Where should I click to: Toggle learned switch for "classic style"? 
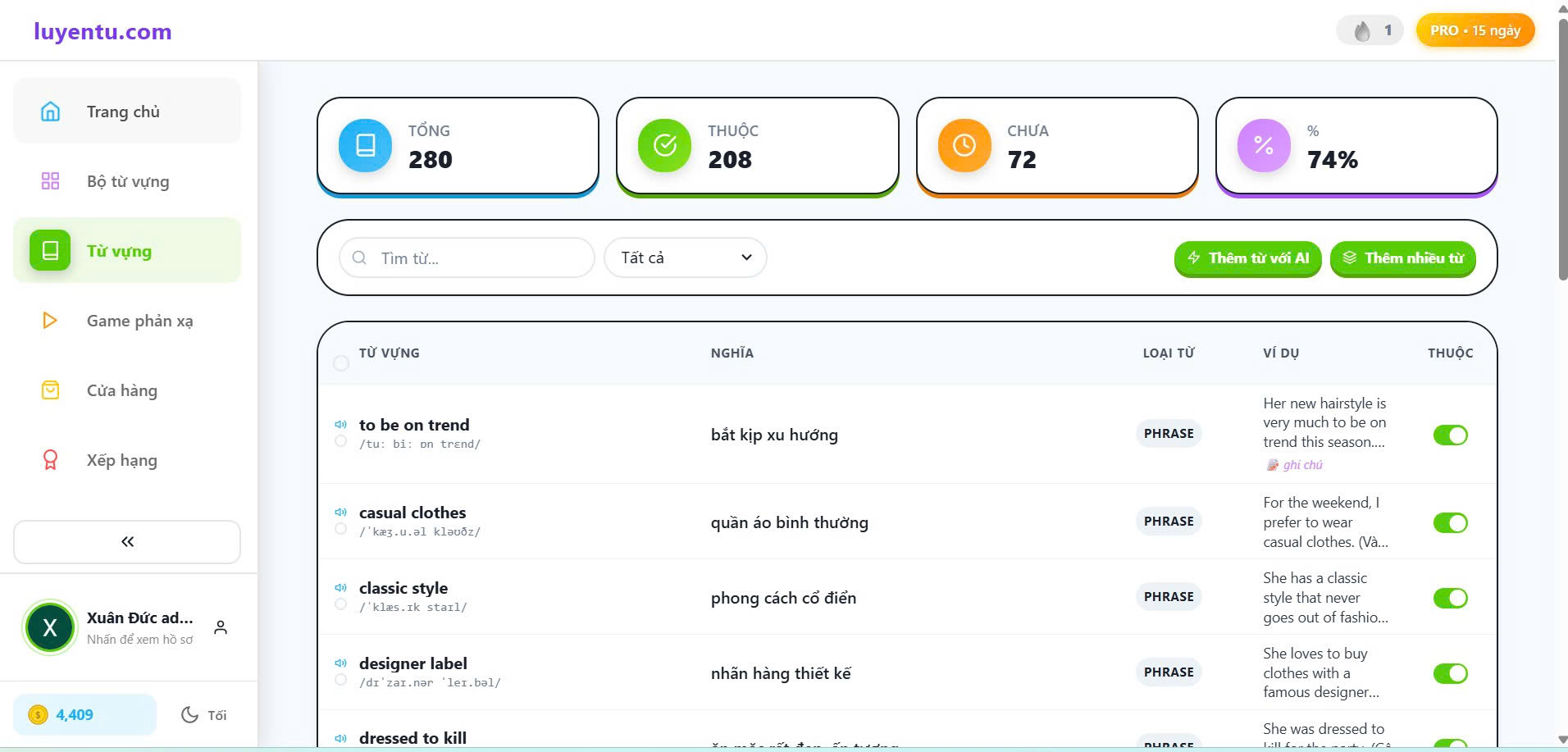pos(1450,598)
